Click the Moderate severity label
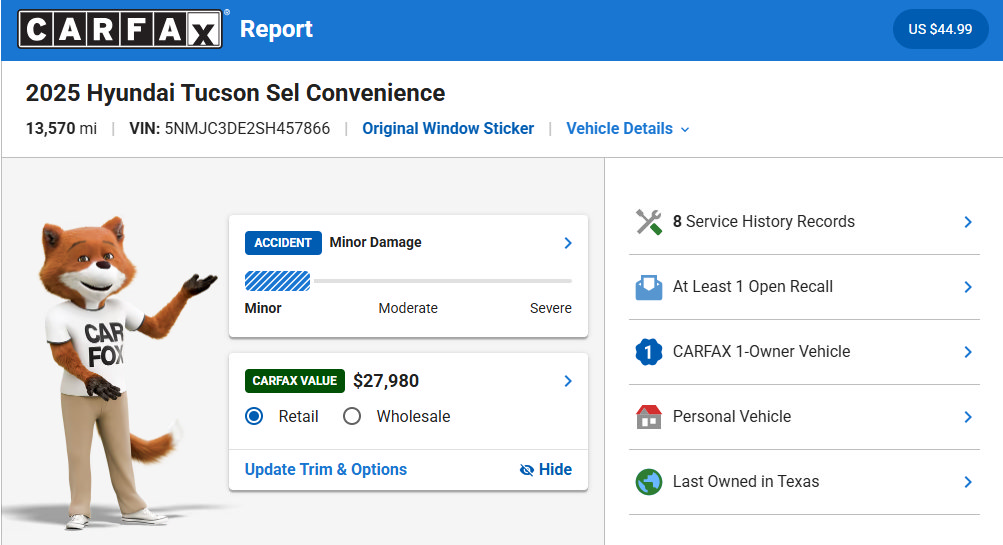The height and width of the screenshot is (545, 1003). pos(408,308)
